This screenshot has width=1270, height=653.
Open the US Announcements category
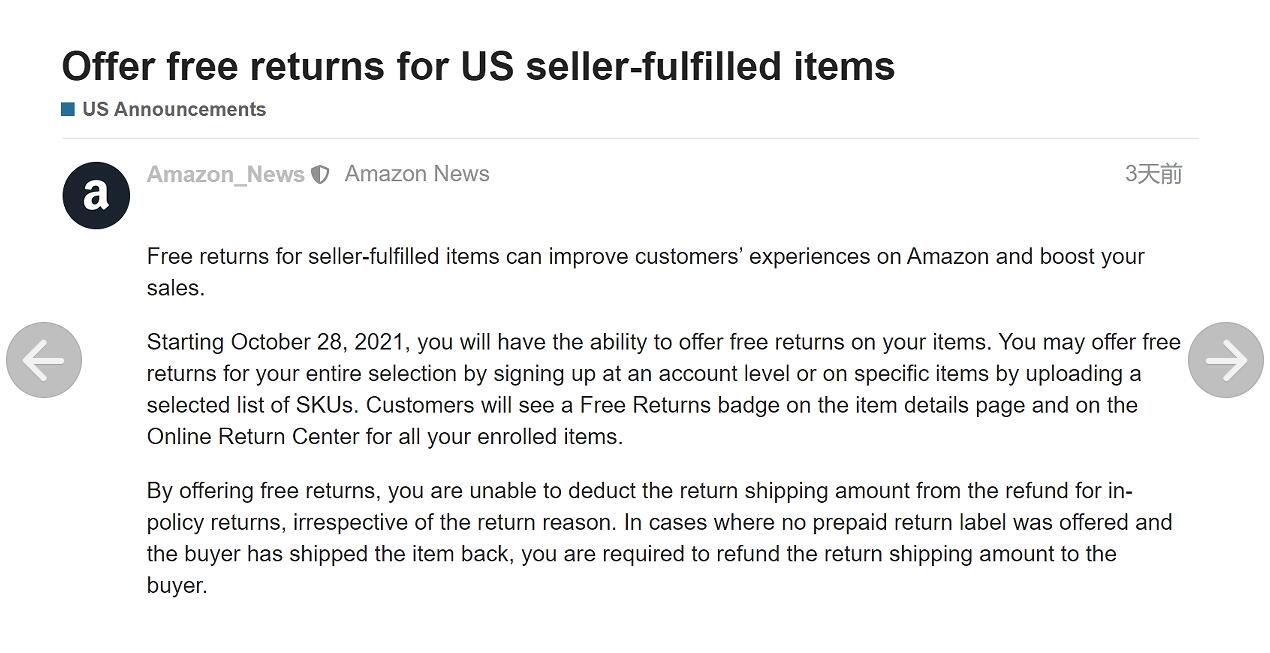174,109
